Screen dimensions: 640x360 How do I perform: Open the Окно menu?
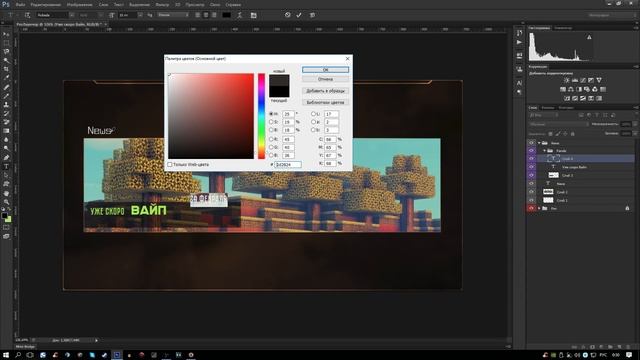[215, 4]
